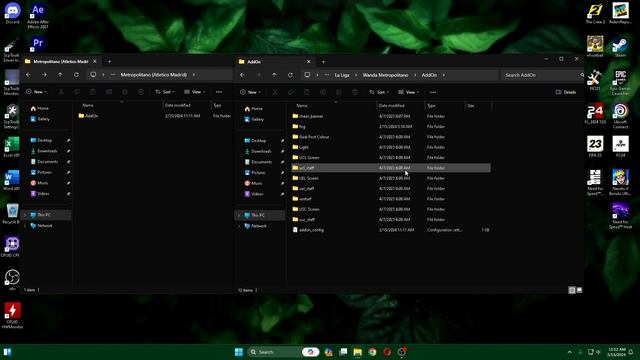This screenshot has width=640, height=360.
Task: Select The Crew 2 desktop icon
Action: coord(595,13)
